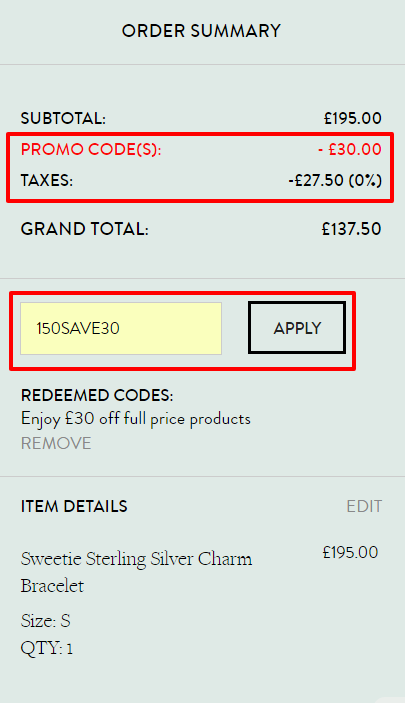Click the APPLY promo code button

tap(297, 328)
